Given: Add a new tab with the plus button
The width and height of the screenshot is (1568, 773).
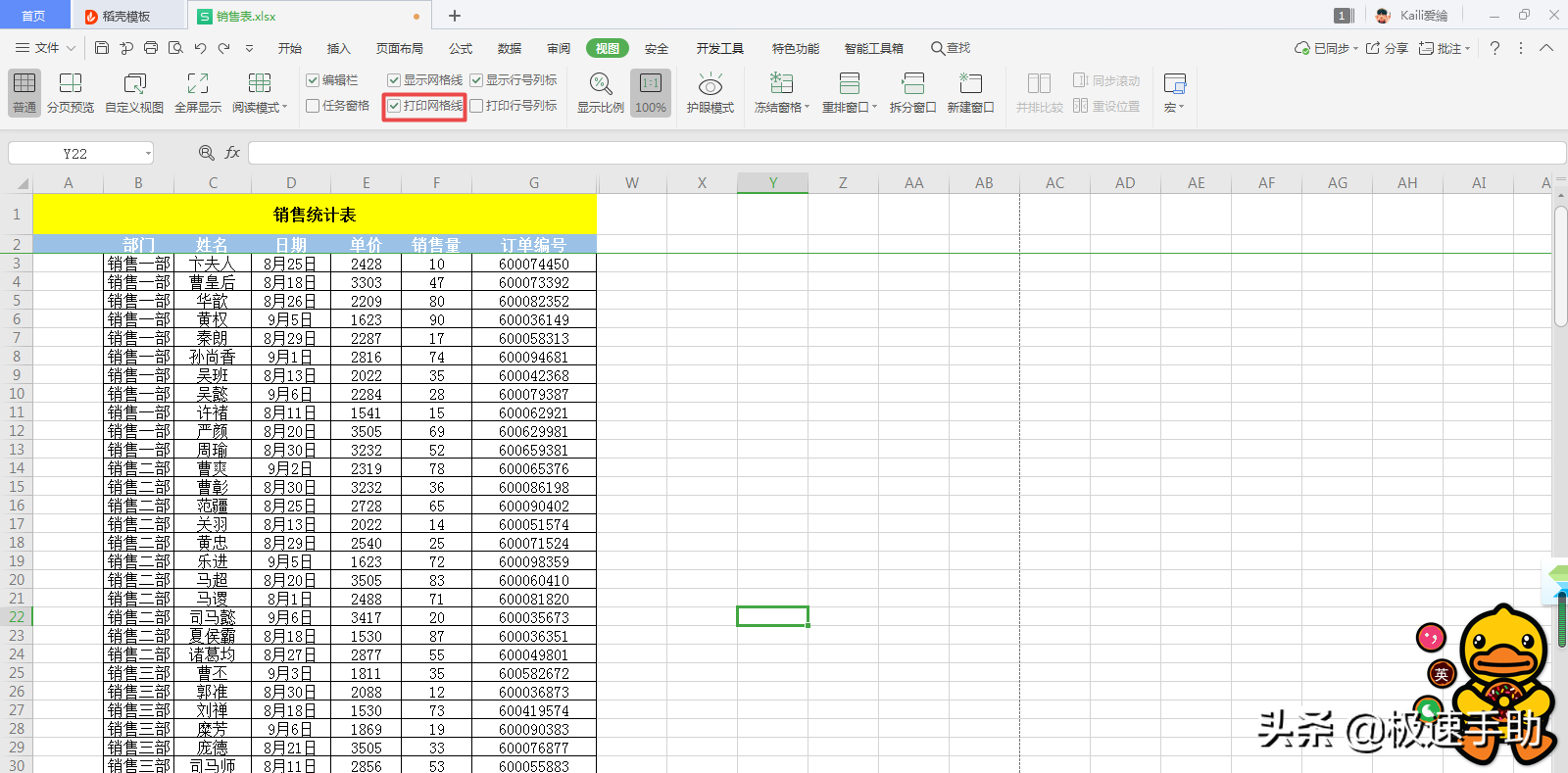Looking at the screenshot, I should pyautogui.click(x=455, y=16).
